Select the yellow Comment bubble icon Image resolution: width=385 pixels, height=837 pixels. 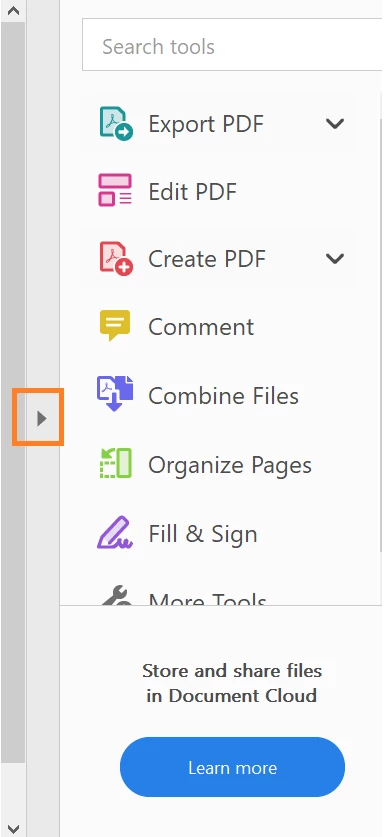coord(115,325)
